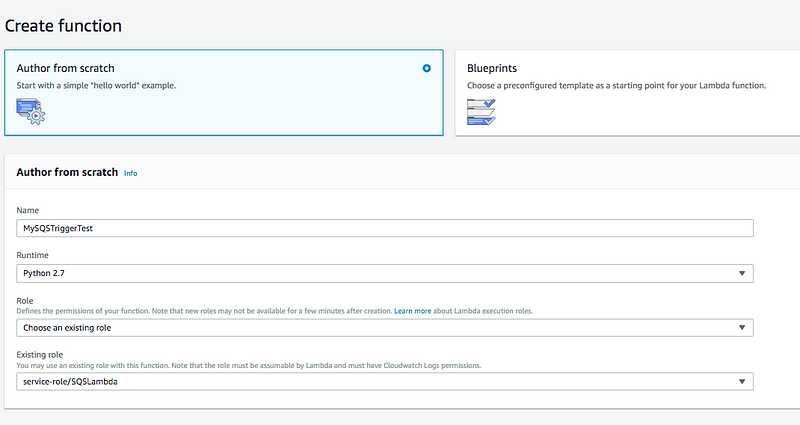Click the 'Defines the permissions of your function' note
800x425 pixels.
[x=274, y=311]
